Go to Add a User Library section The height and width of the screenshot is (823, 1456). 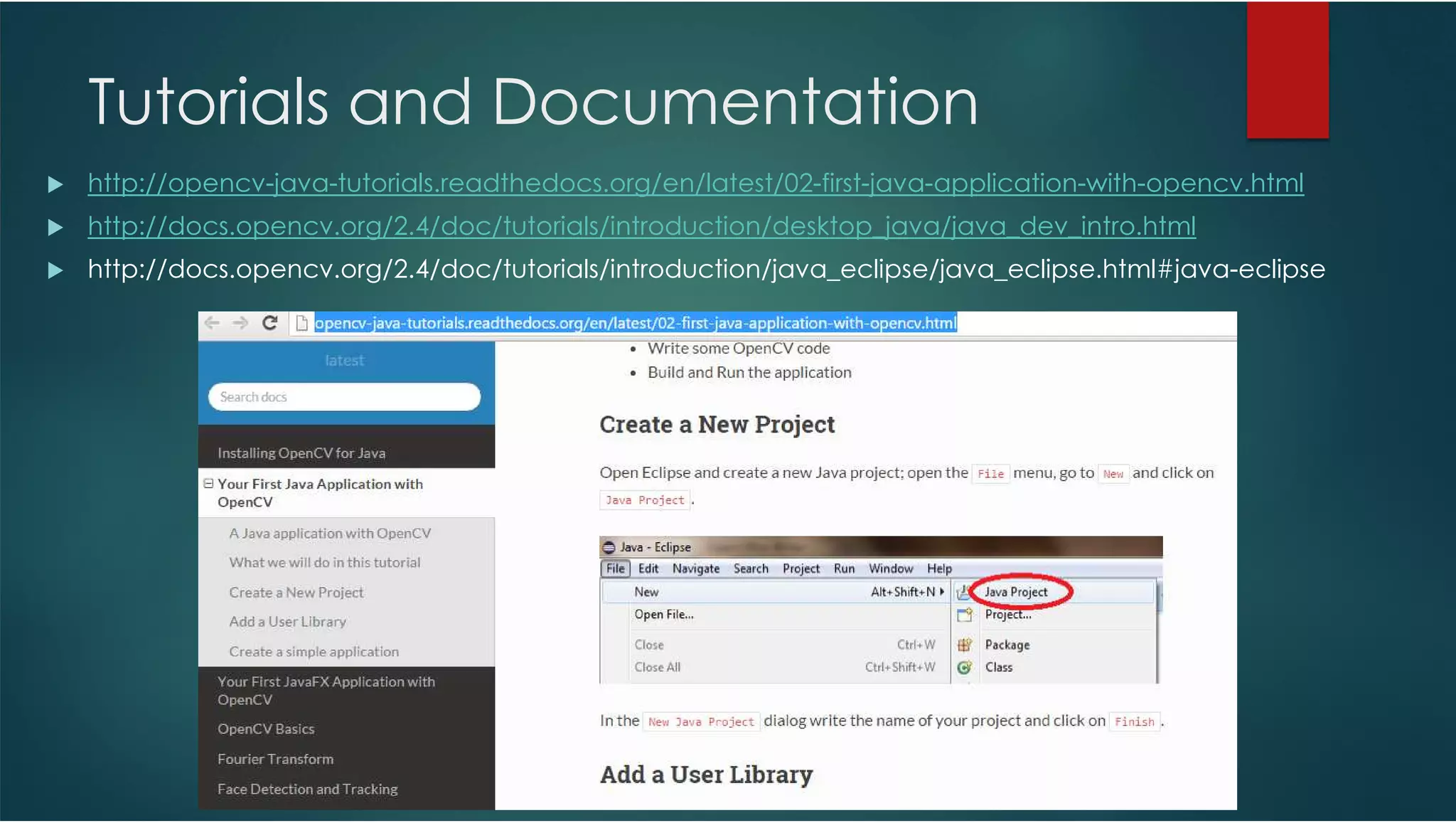tap(287, 622)
